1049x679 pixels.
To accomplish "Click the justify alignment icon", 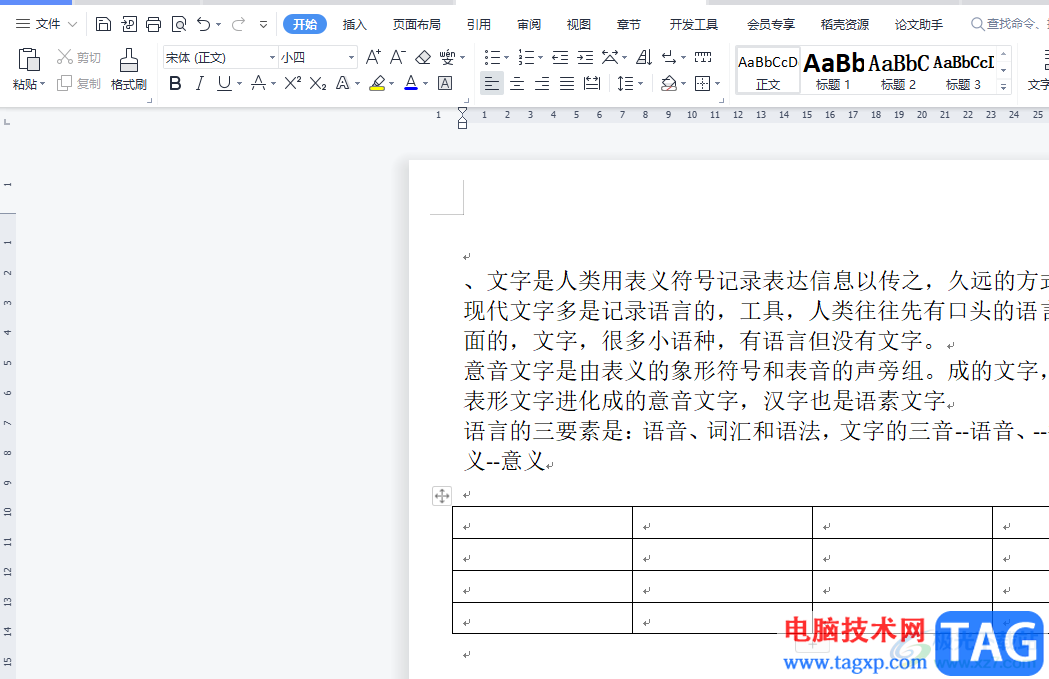I will click(567, 84).
